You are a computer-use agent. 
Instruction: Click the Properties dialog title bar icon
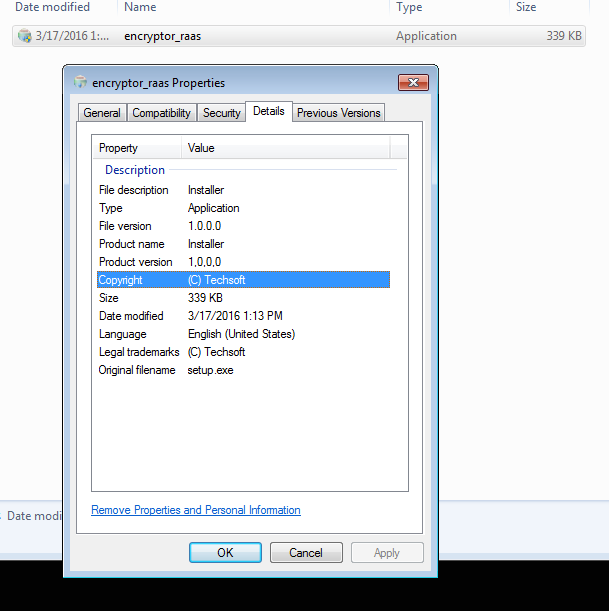[80, 82]
